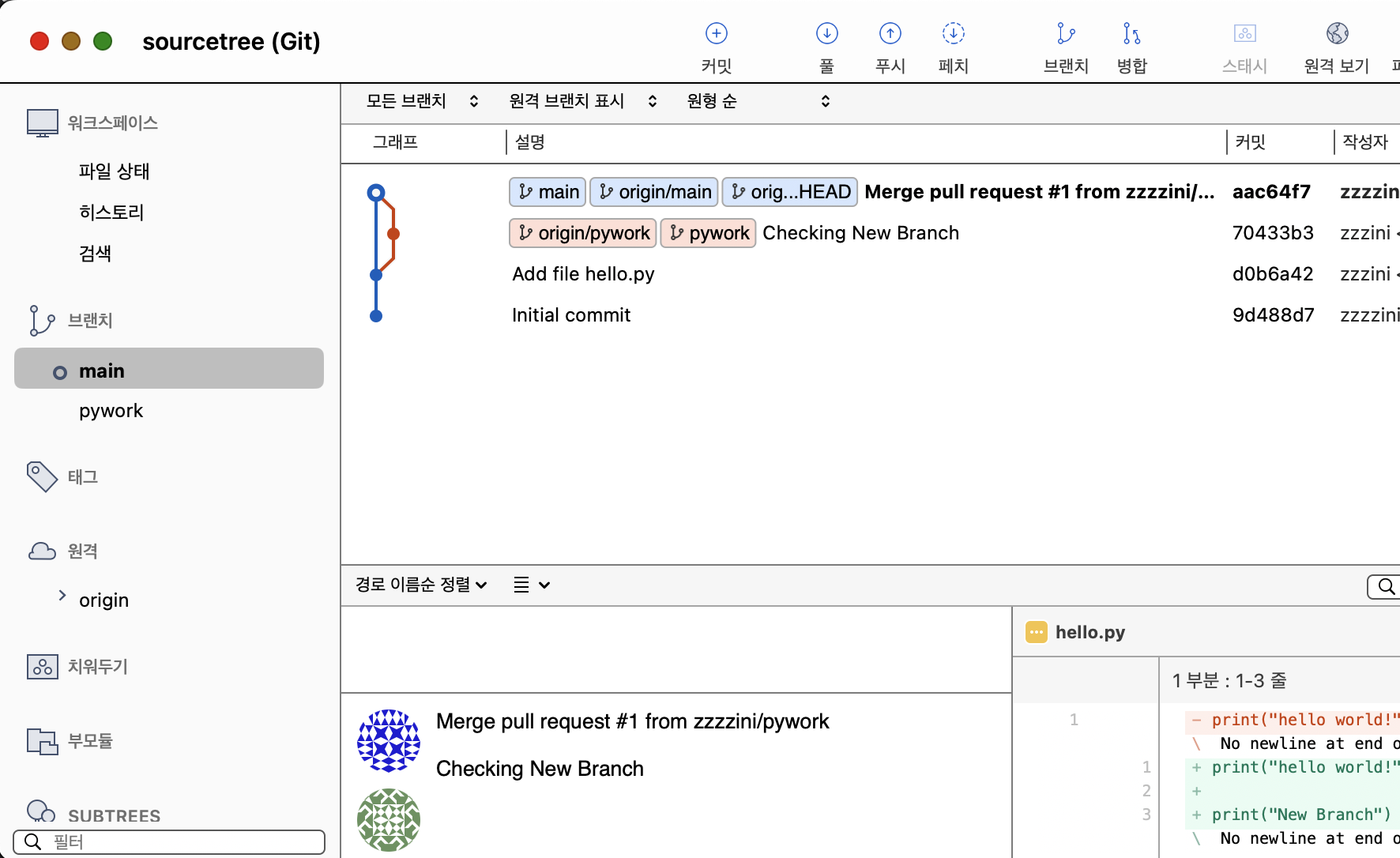Select the pywork branch in sidebar
Image resolution: width=1400 pixels, height=858 pixels.
pos(111,411)
